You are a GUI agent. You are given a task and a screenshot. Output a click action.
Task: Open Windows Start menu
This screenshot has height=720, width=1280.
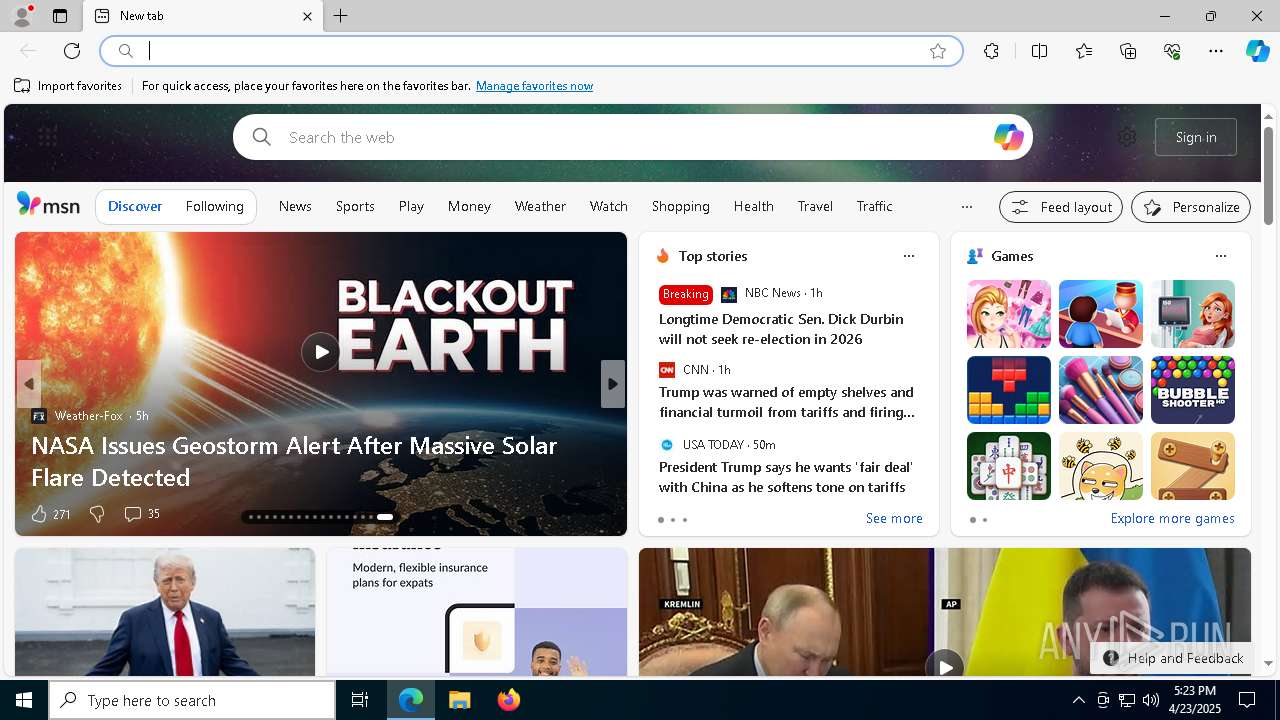[24, 700]
